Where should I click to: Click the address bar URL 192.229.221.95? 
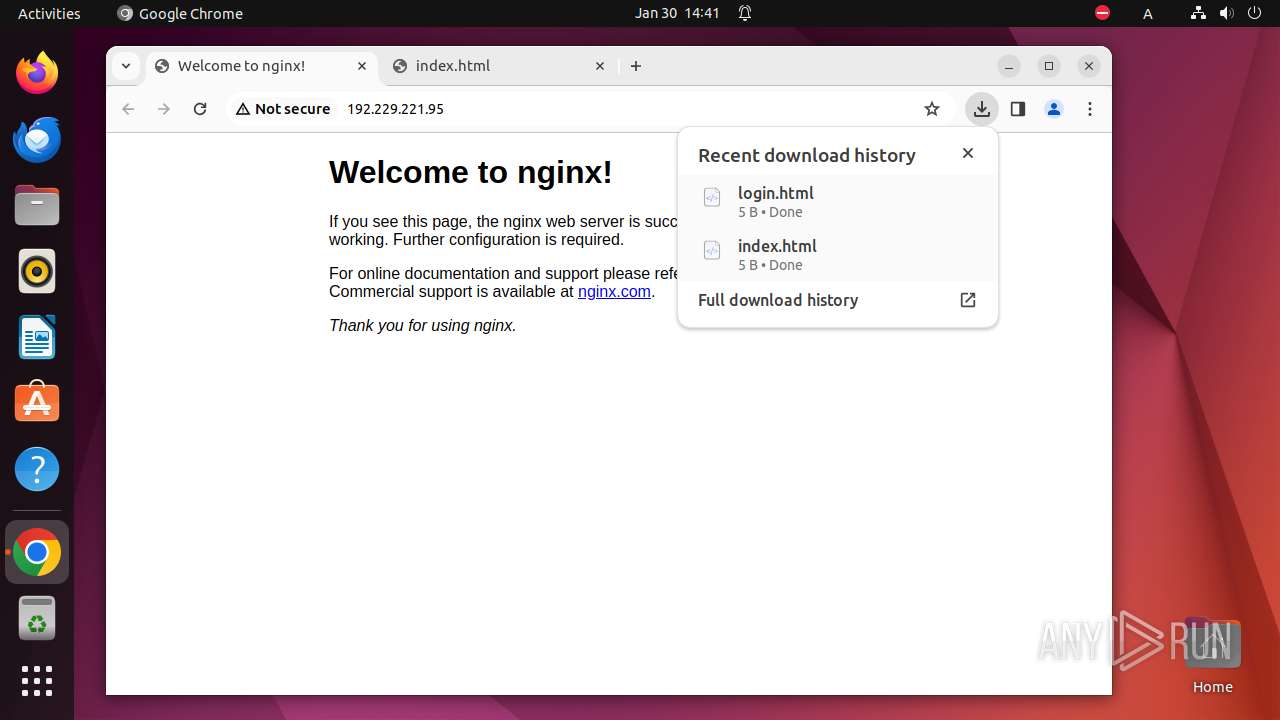395,109
